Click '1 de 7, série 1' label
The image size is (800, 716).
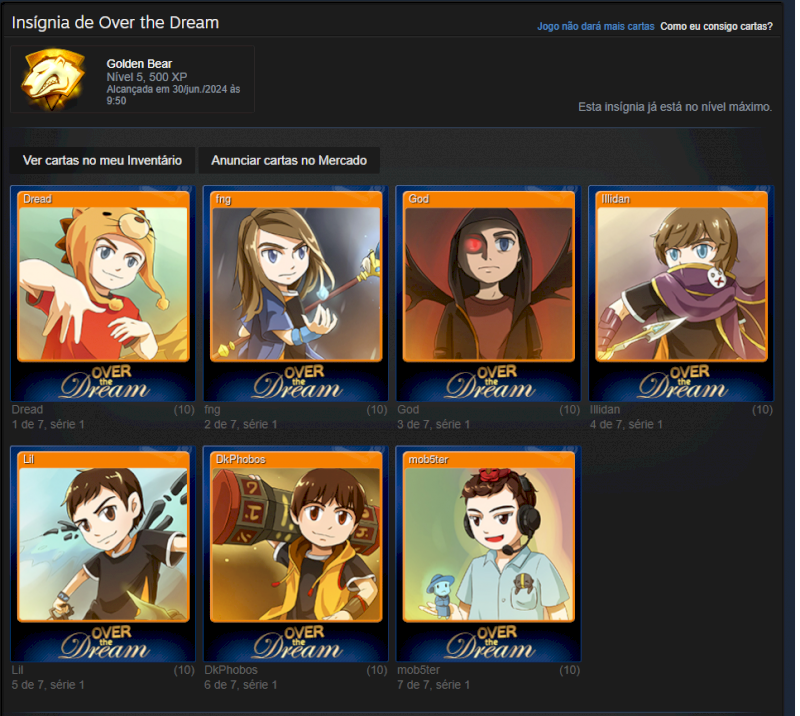[x=48, y=424]
